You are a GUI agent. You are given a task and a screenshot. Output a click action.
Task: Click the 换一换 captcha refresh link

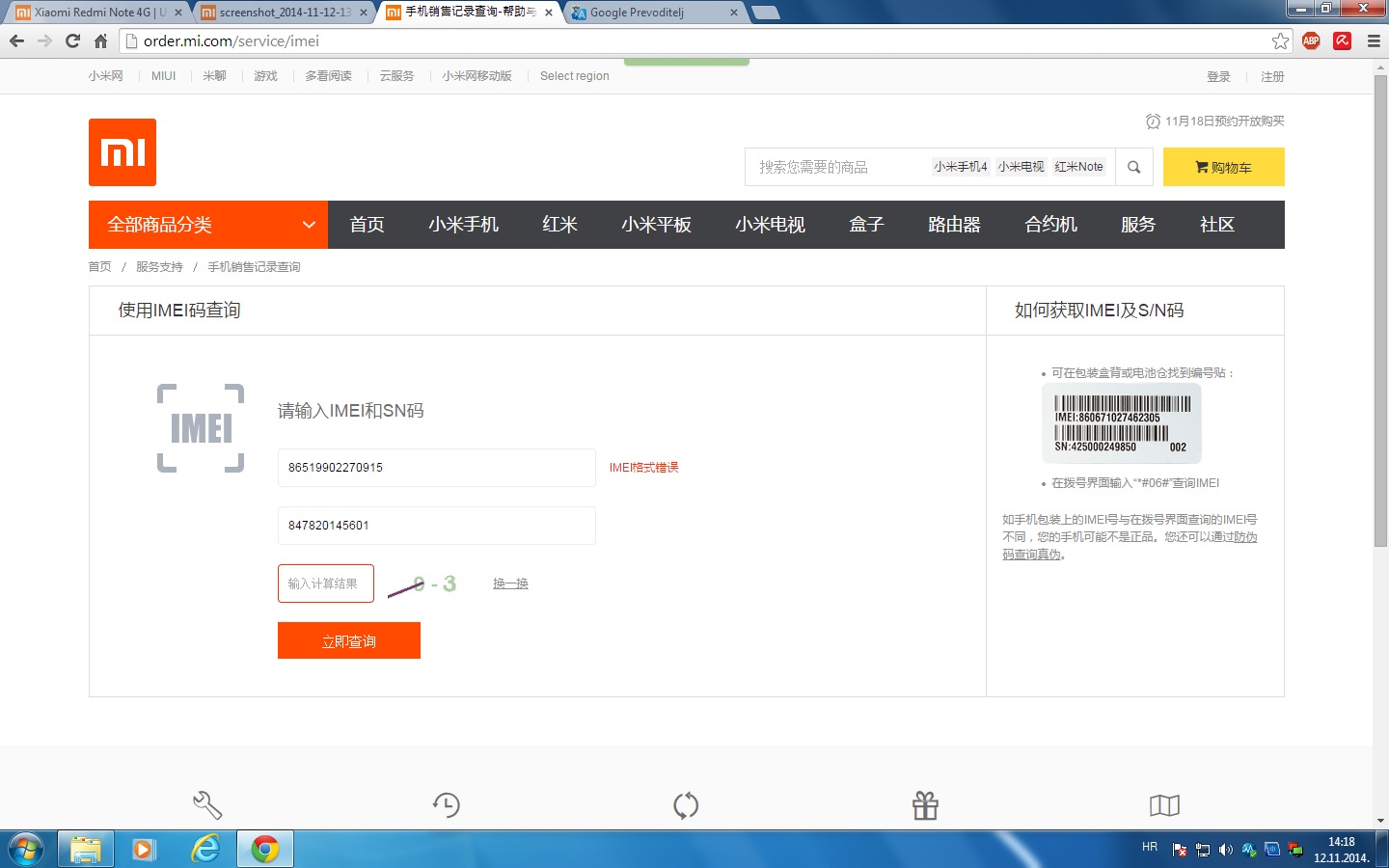click(510, 583)
